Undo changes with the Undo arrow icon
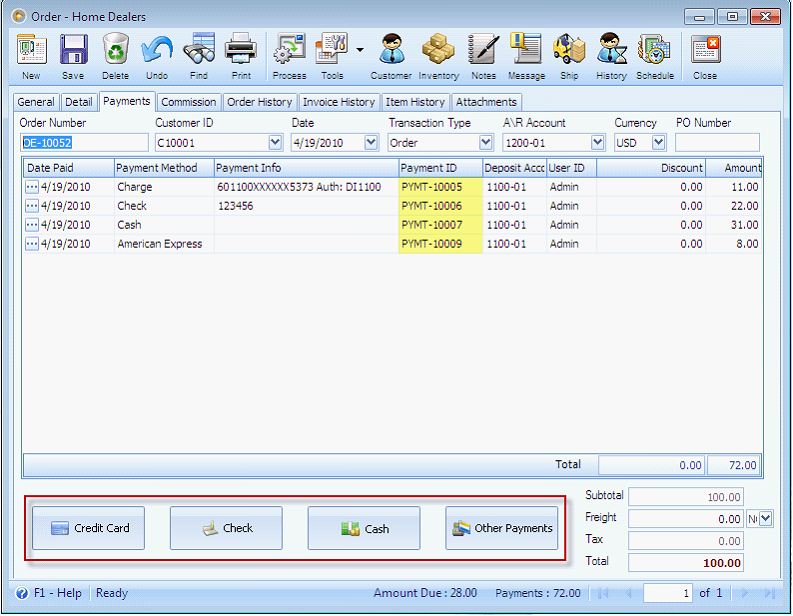This screenshot has height=616, width=793. pyautogui.click(x=157, y=49)
